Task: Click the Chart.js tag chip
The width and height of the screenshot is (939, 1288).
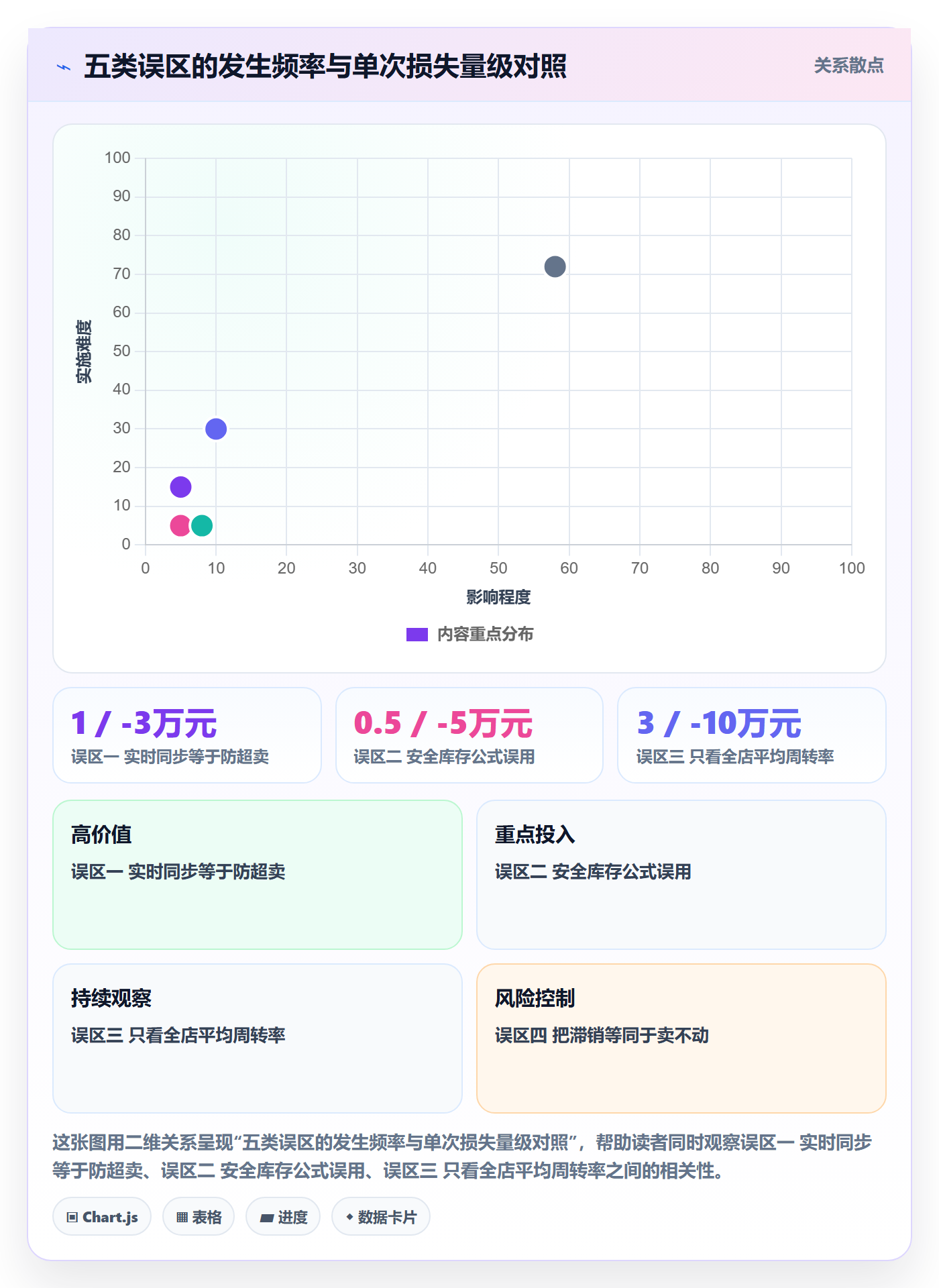Action: [102, 1217]
